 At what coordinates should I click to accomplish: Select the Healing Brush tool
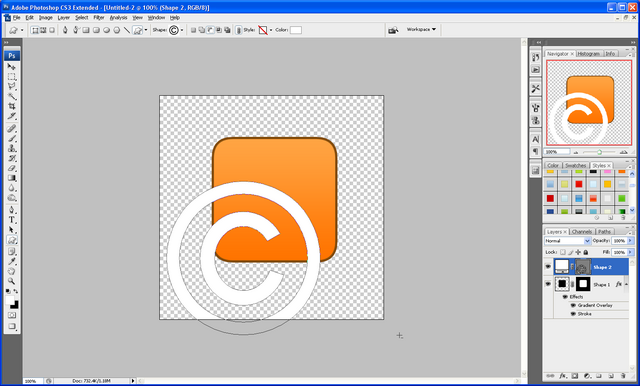tap(12, 129)
